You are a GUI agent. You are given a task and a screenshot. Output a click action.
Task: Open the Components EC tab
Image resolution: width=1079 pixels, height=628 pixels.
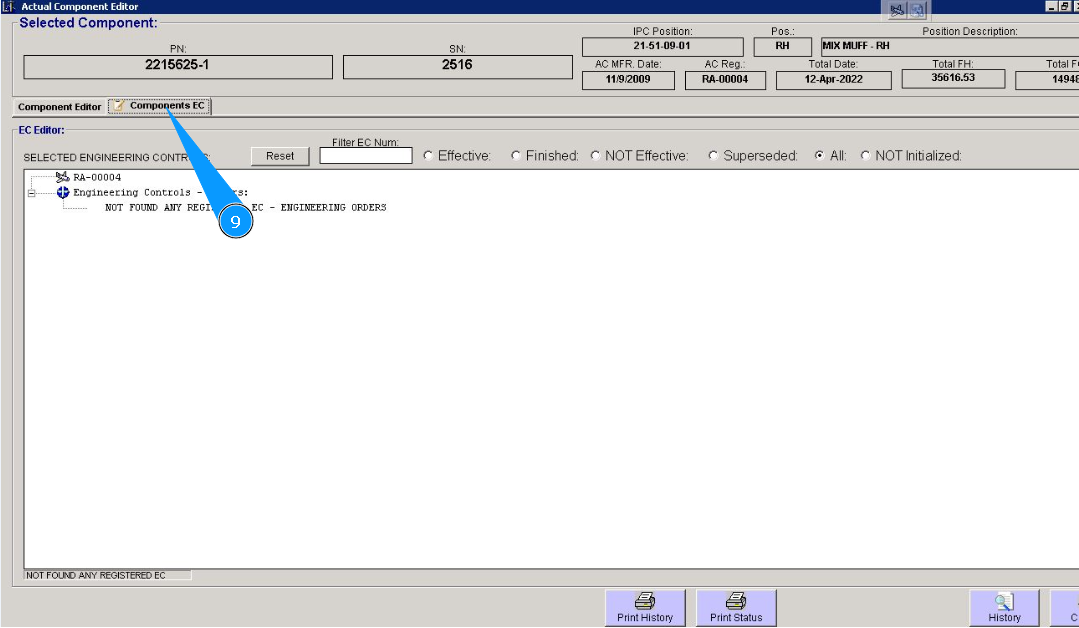click(x=160, y=106)
